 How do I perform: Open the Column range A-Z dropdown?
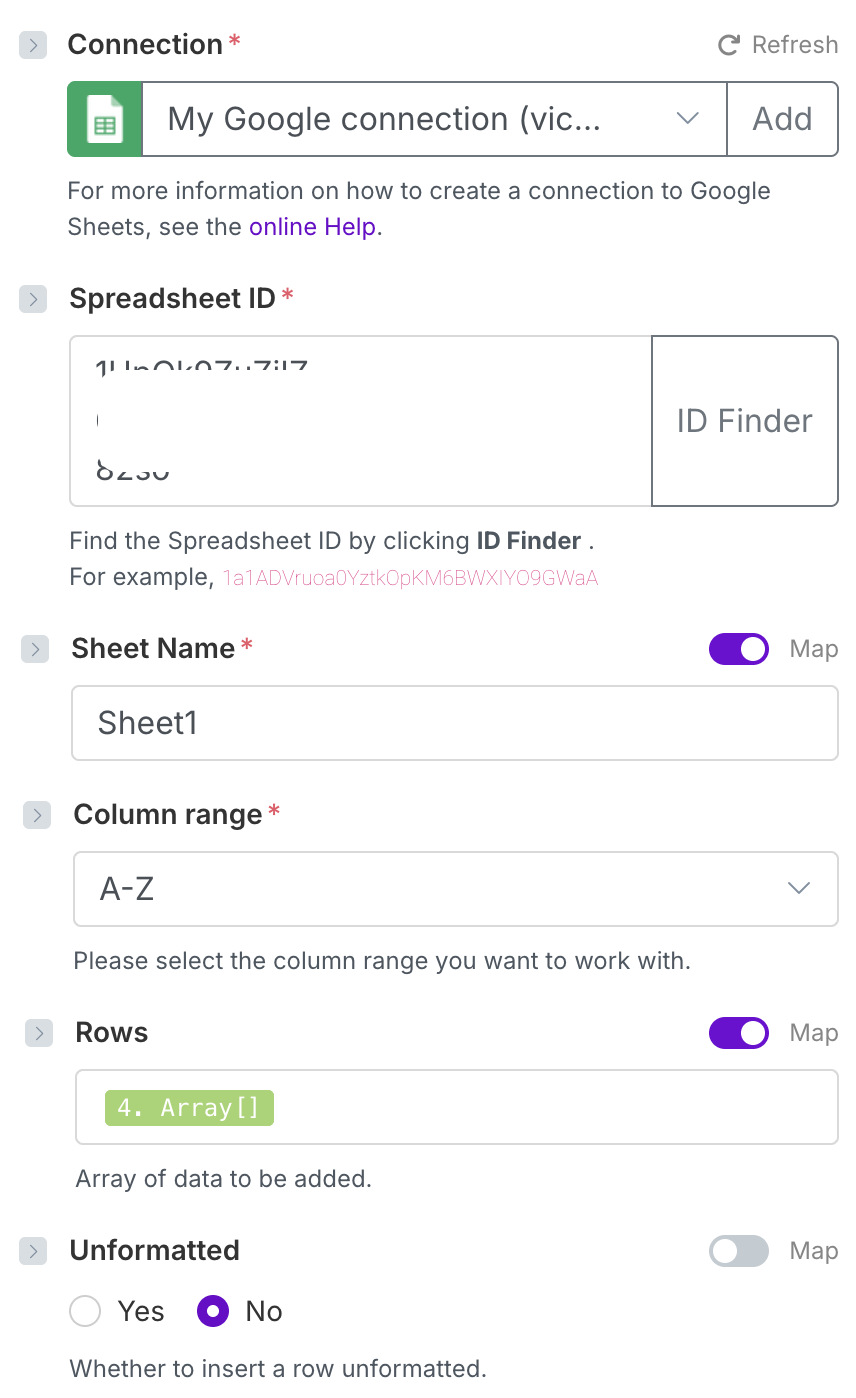[455, 889]
